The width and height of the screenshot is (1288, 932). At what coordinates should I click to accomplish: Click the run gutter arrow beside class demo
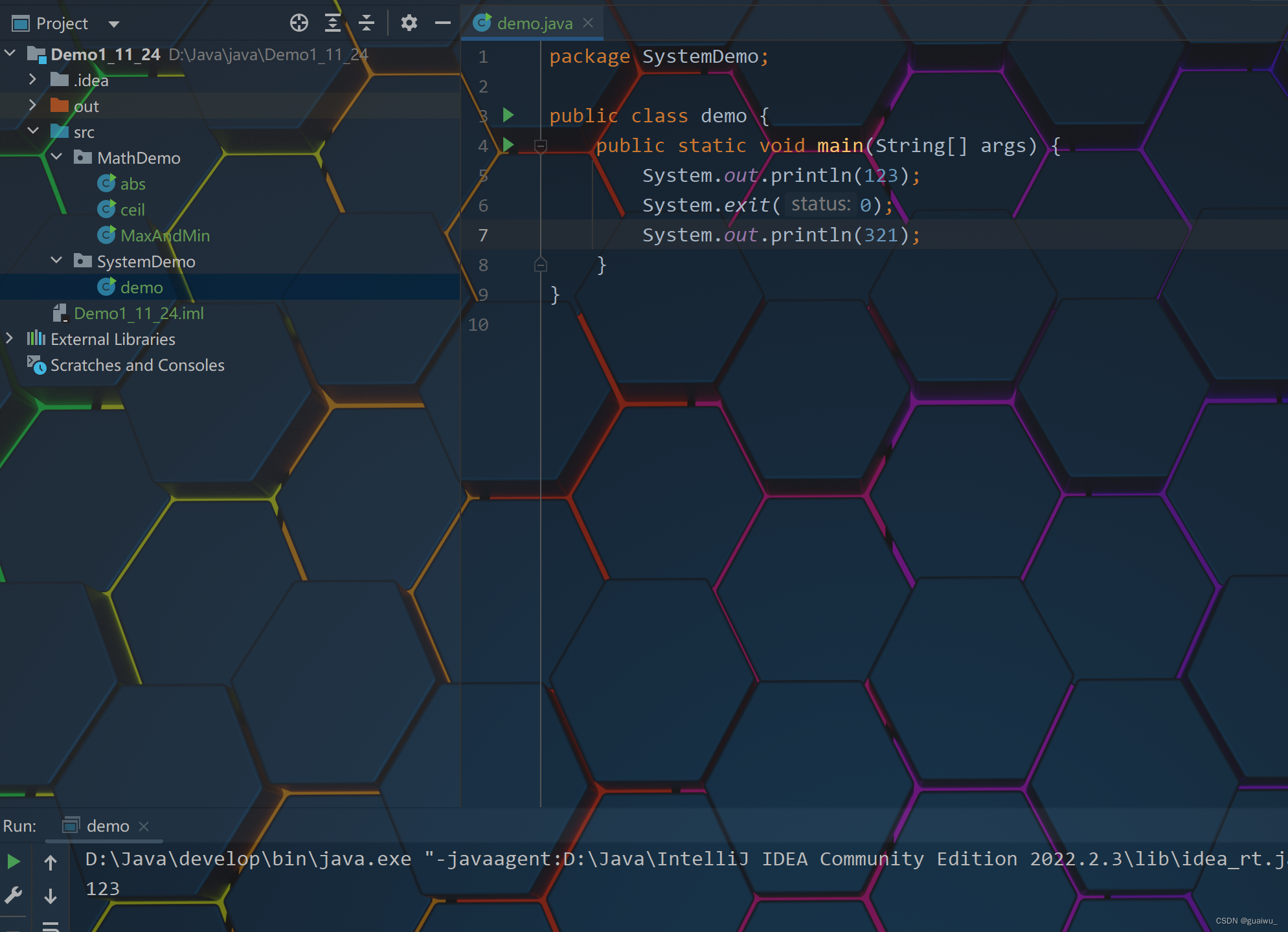tap(508, 115)
